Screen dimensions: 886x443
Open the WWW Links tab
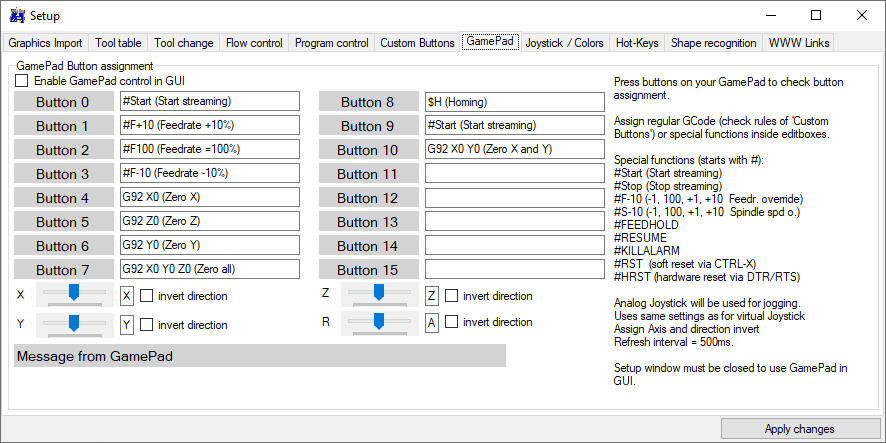click(x=798, y=43)
